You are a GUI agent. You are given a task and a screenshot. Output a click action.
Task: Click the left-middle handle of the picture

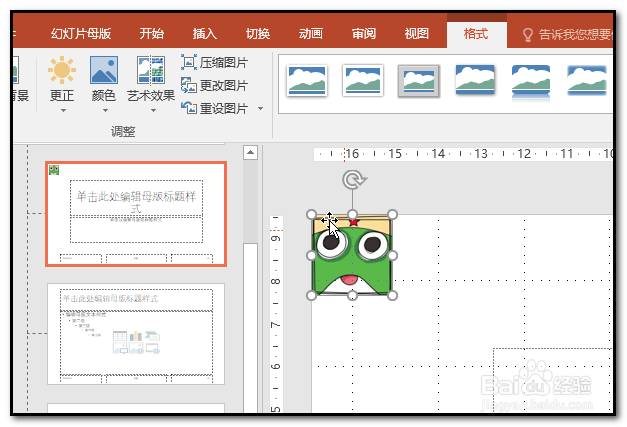point(312,255)
